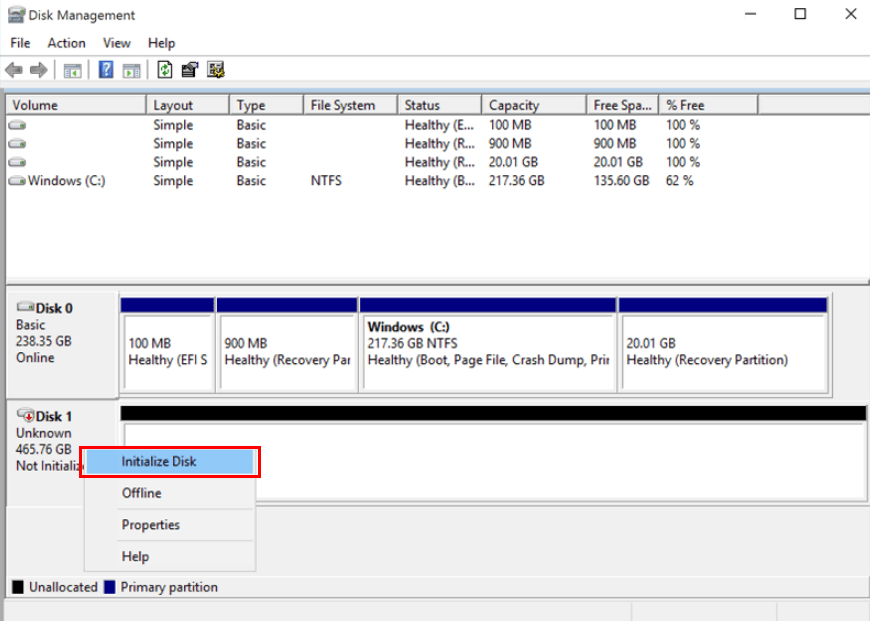Toggle the console tree pane icon
The height and width of the screenshot is (621, 870).
pyautogui.click(x=72, y=70)
